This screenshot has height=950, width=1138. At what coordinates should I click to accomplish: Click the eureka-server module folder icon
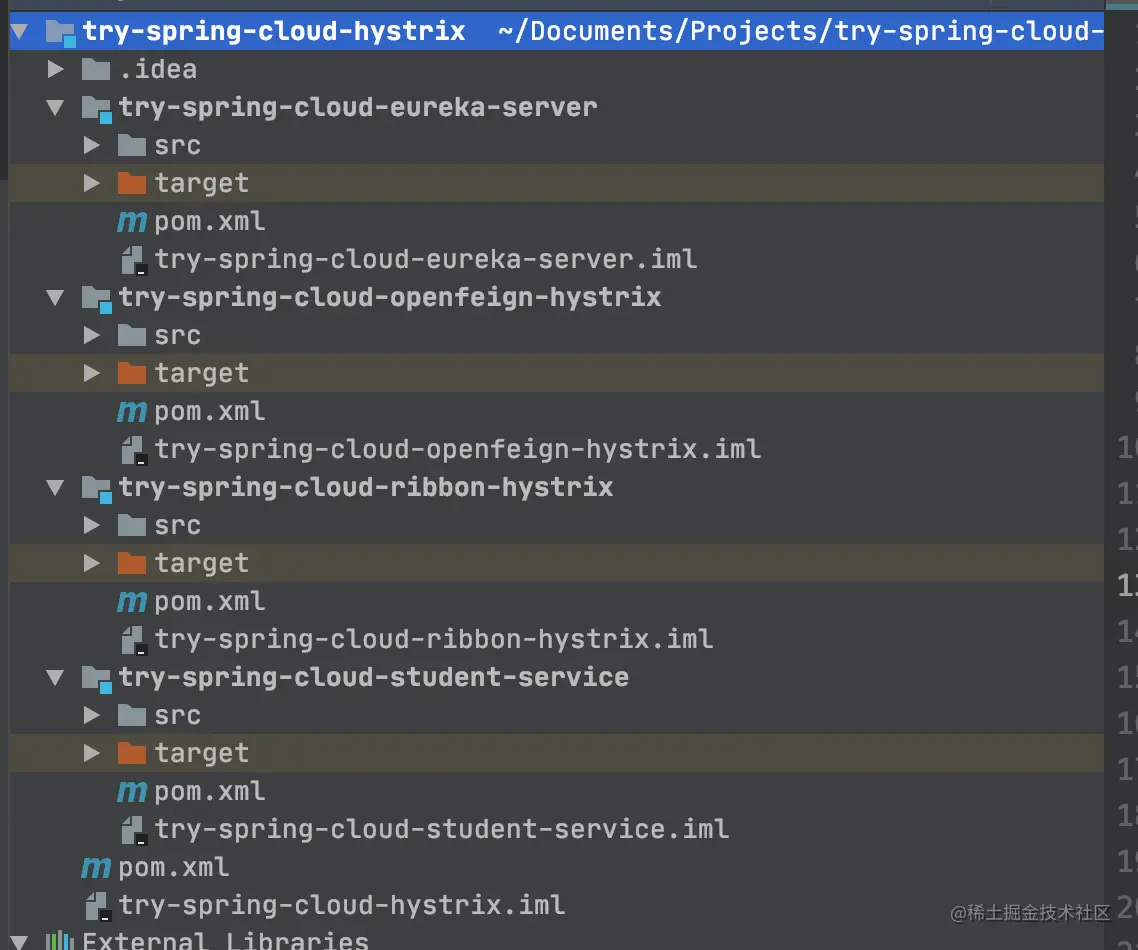[97, 109]
